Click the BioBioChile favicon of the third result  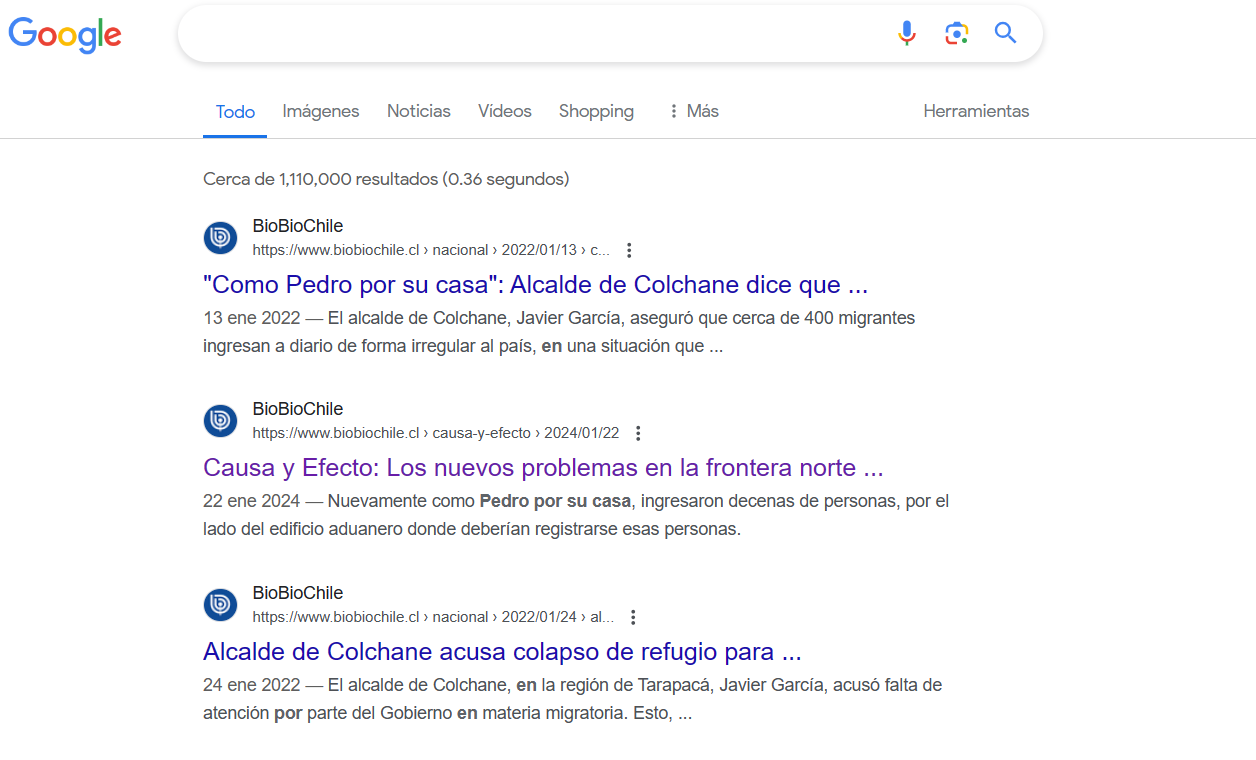point(220,605)
